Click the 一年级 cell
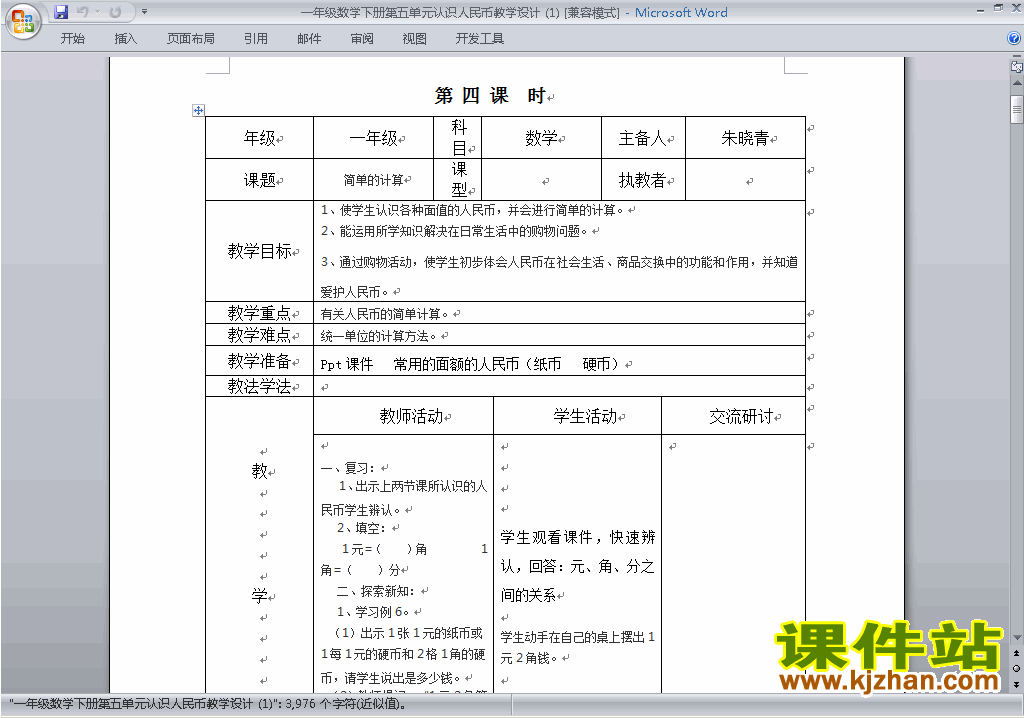The width and height of the screenshot is (1024, 718). tap(374, 138)
